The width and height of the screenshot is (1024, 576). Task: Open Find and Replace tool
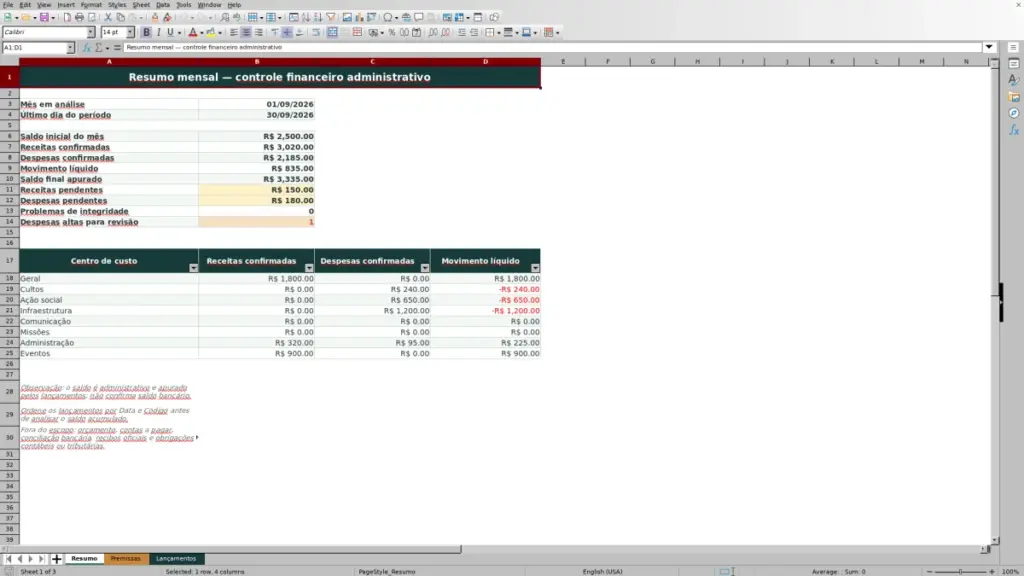click(x=225, y=18)
